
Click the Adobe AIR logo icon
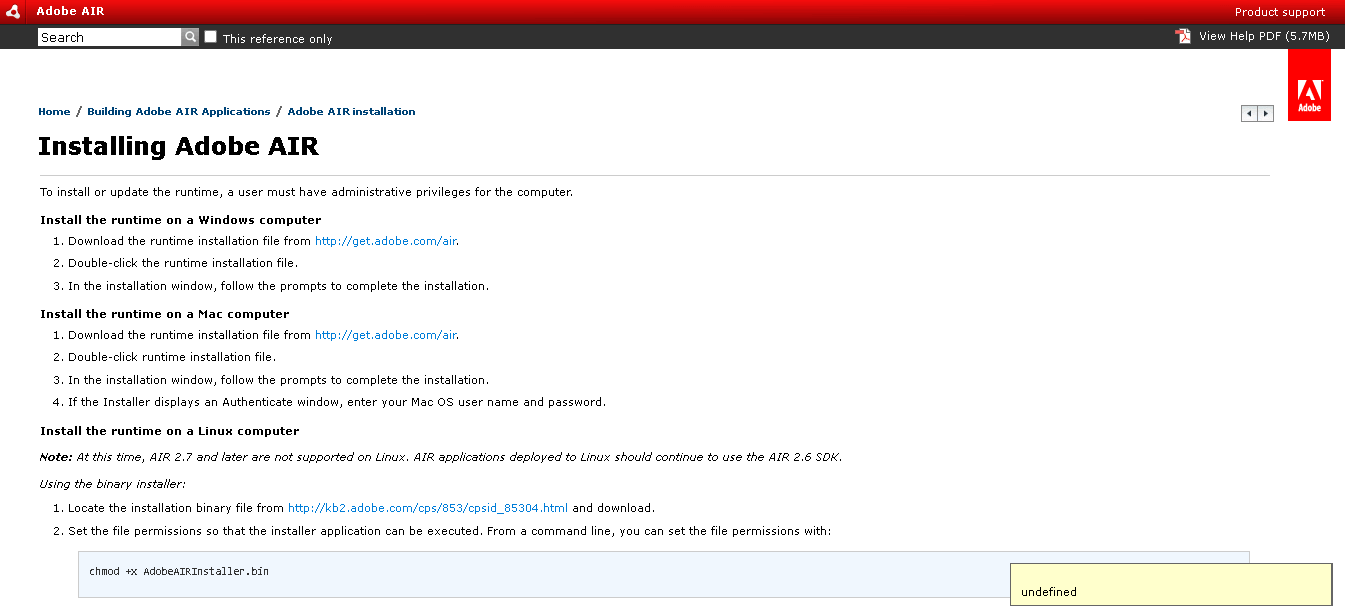coord(15,12)
